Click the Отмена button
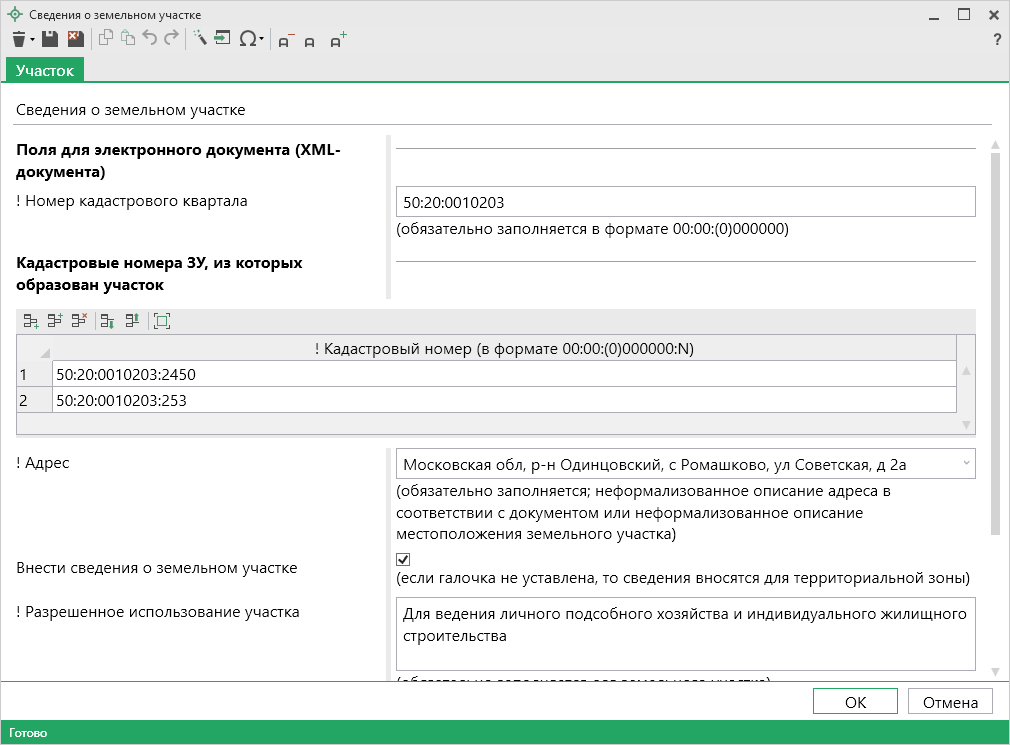Viewport: 1010px width, 745px height. click(949, 702)
